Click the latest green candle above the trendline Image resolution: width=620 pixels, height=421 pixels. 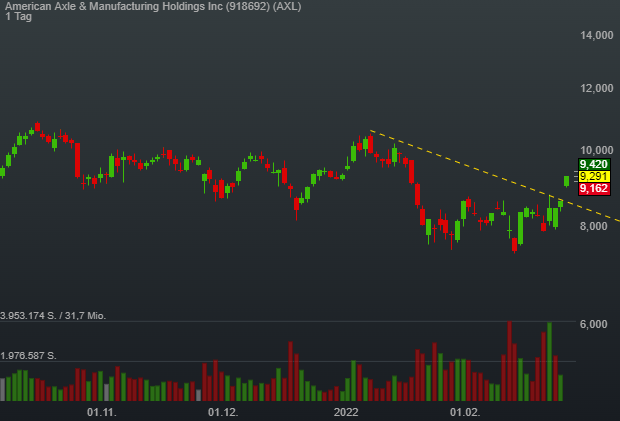[x=567, y=181]
